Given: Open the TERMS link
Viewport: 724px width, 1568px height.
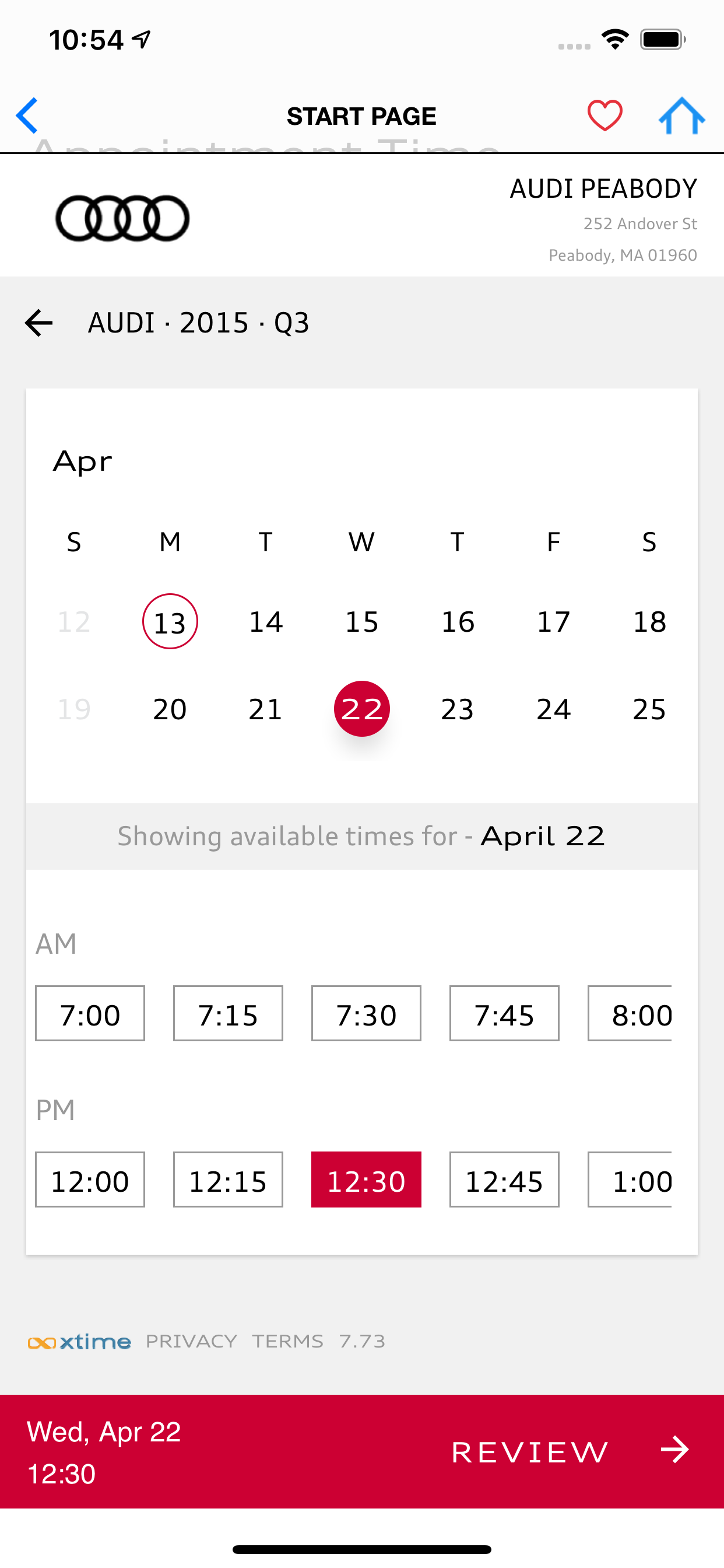Looking at the screenshot, I should (288, 1342).
